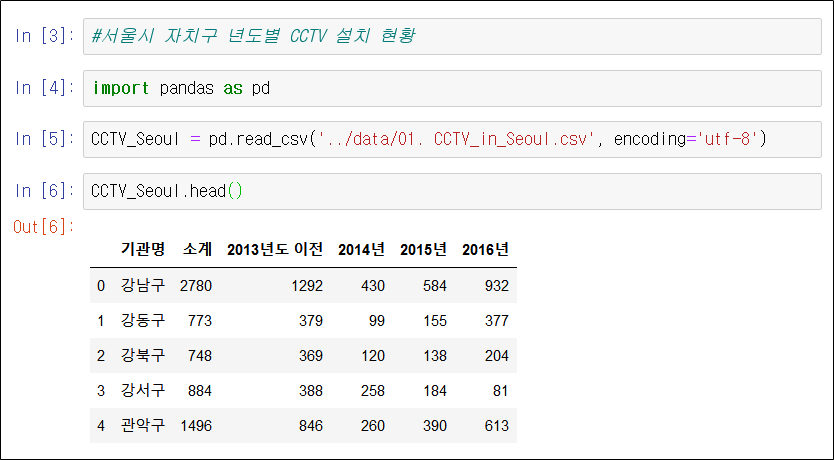Click the In [3] prompt label

pyautogui.click(x=44, y=36)
